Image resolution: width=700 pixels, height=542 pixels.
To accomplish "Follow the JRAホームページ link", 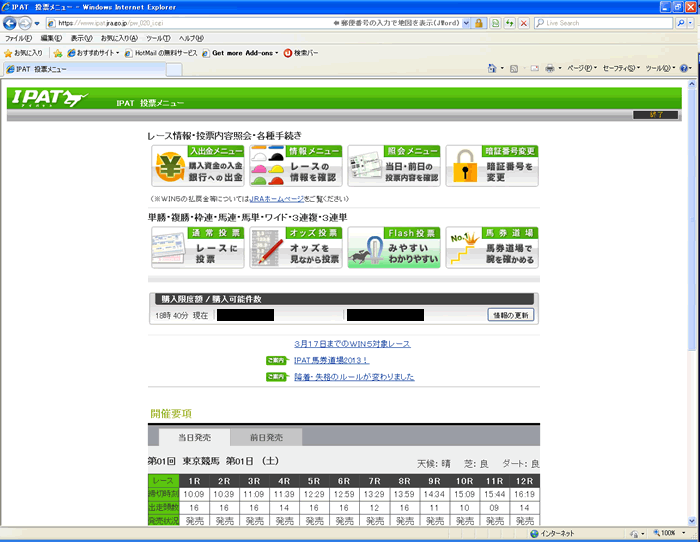I will point(276,199).
